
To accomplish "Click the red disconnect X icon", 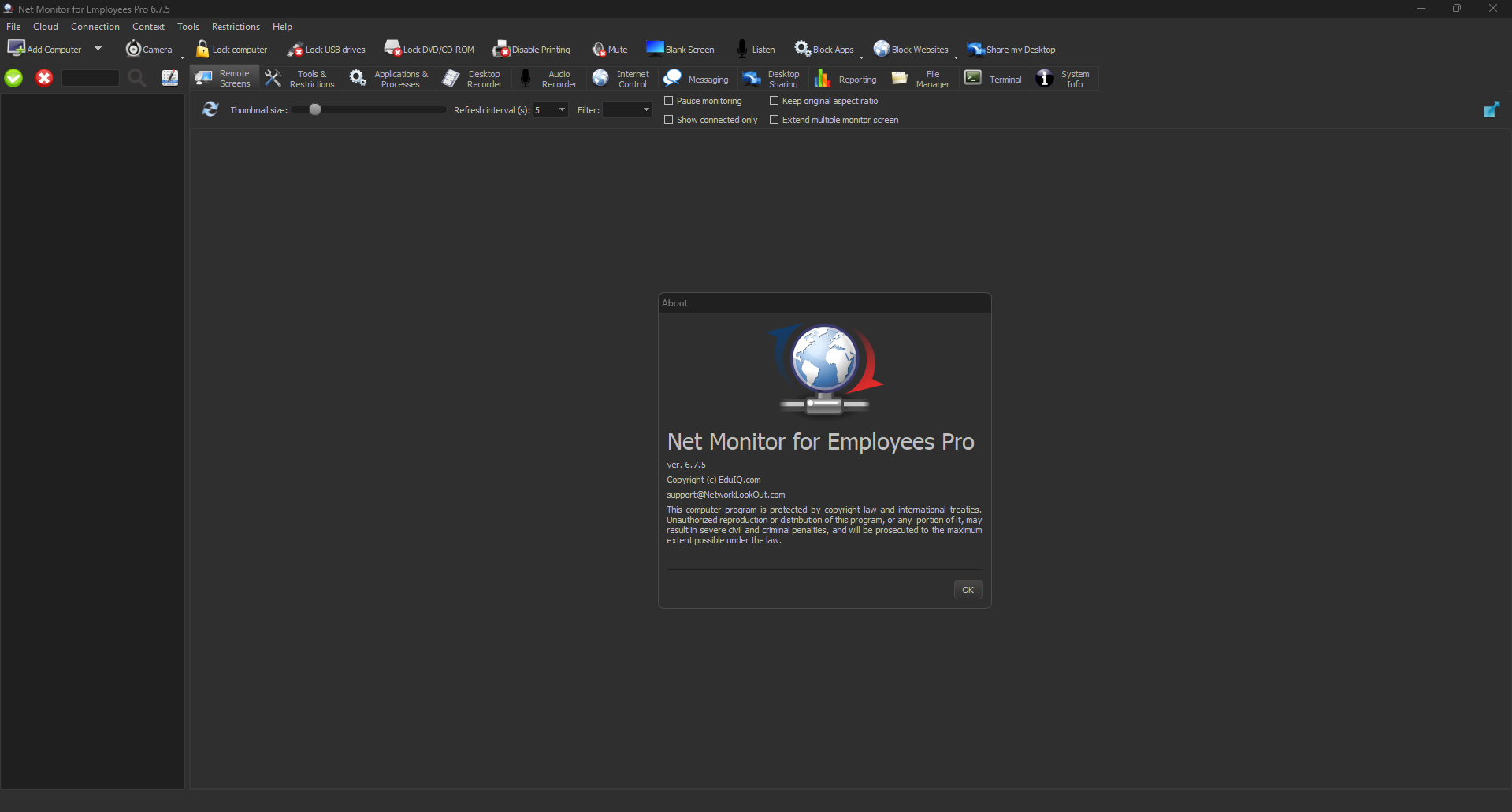I will coord(44,78).
